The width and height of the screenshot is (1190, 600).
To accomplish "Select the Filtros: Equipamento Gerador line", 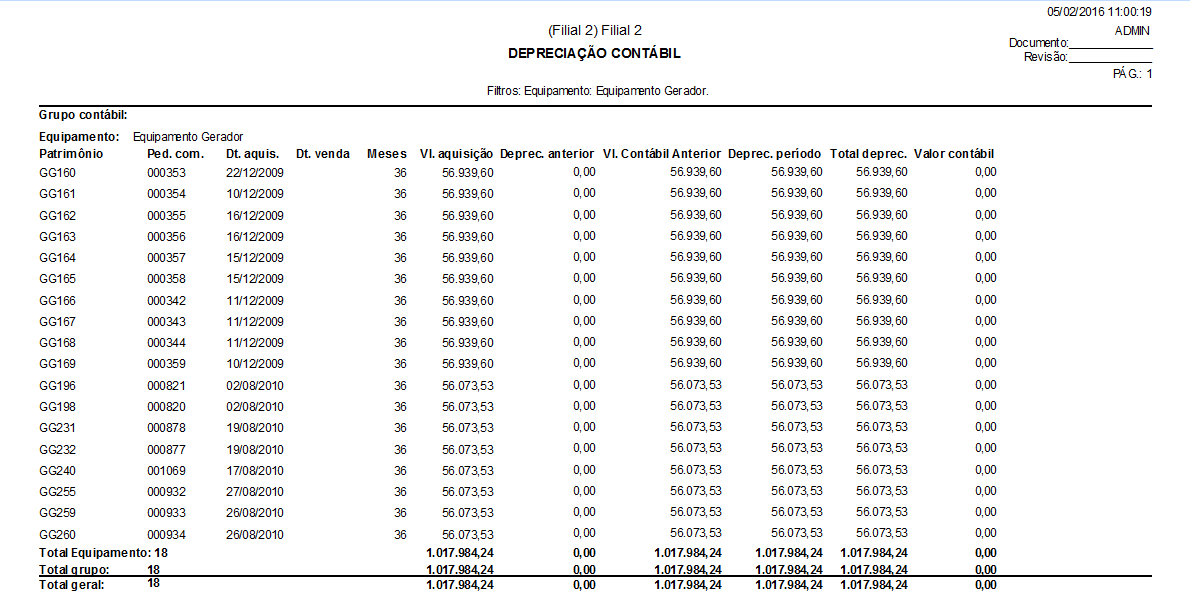I will (x=597, y=91).
